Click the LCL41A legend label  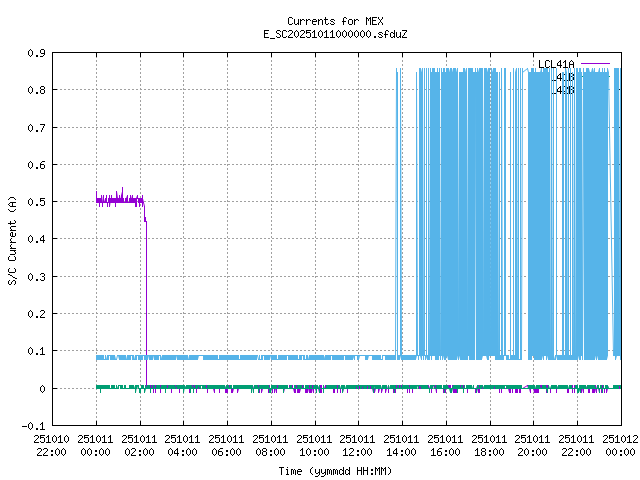click(556, 64)
